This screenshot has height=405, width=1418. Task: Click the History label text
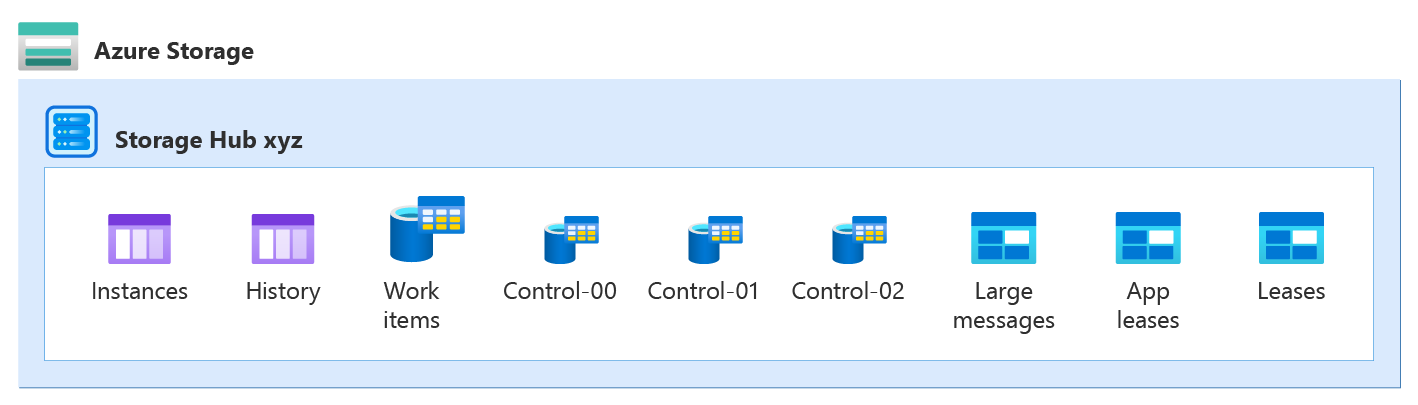(283, 292)
